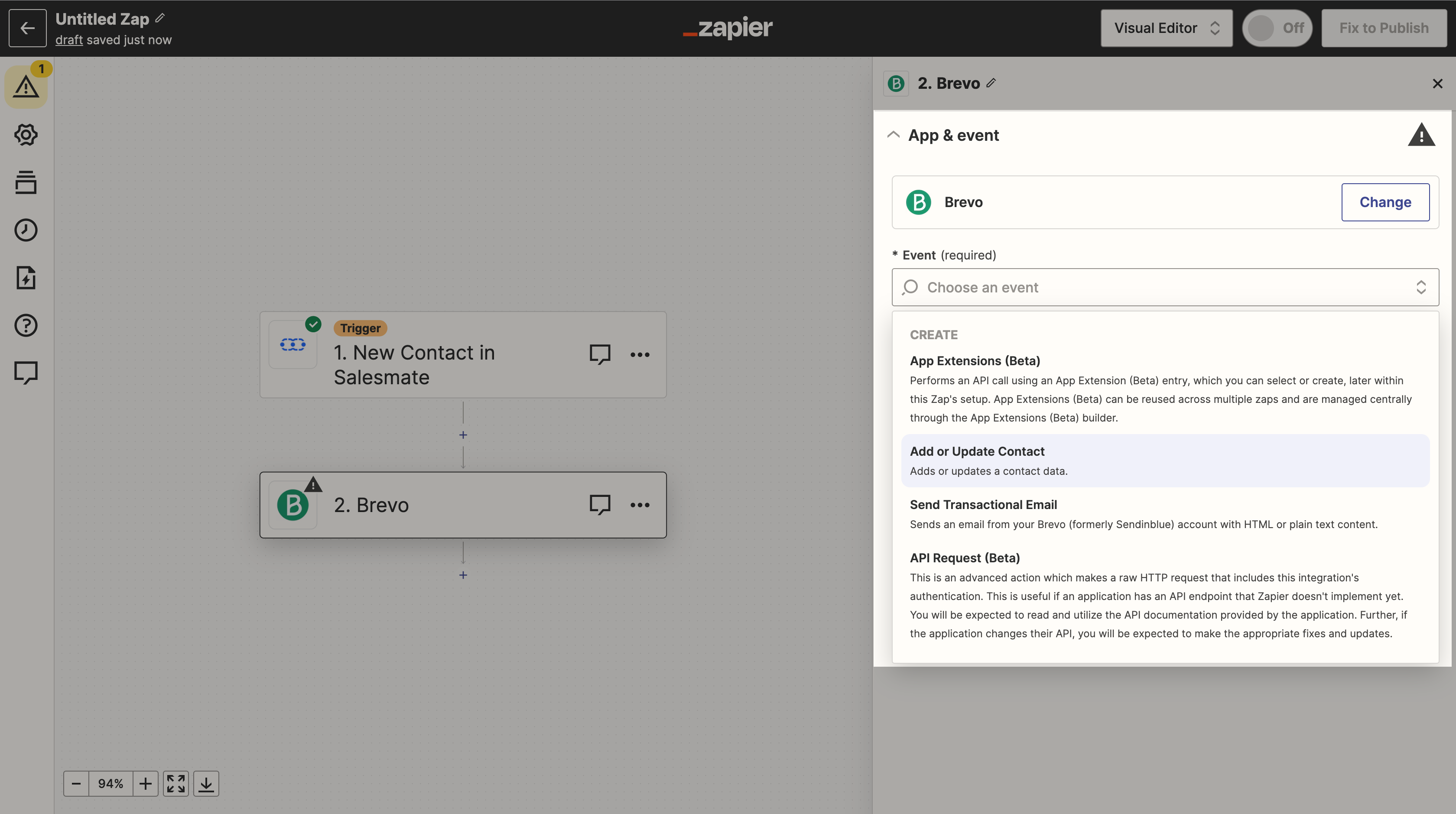Add comment on the 2. Brevo step
1456x814 pixels.
click(x=600, y=504)
